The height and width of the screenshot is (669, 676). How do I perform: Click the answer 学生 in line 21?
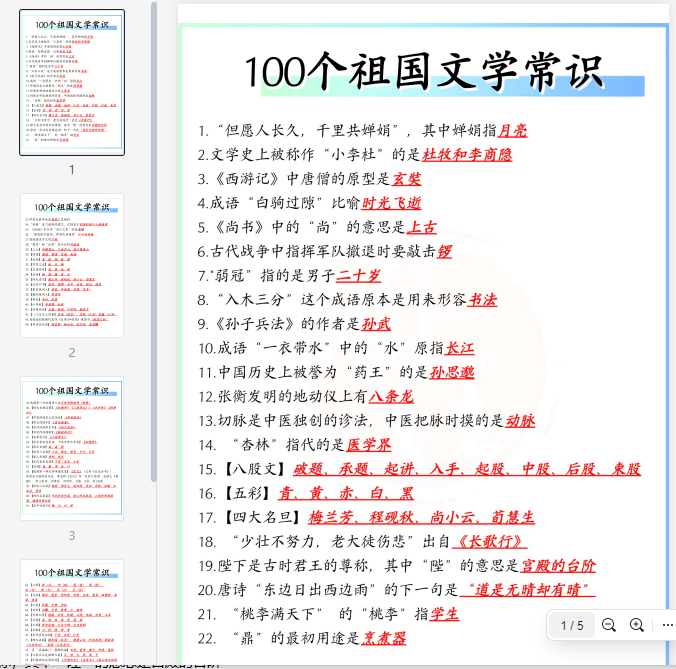(x=444, y=614)
